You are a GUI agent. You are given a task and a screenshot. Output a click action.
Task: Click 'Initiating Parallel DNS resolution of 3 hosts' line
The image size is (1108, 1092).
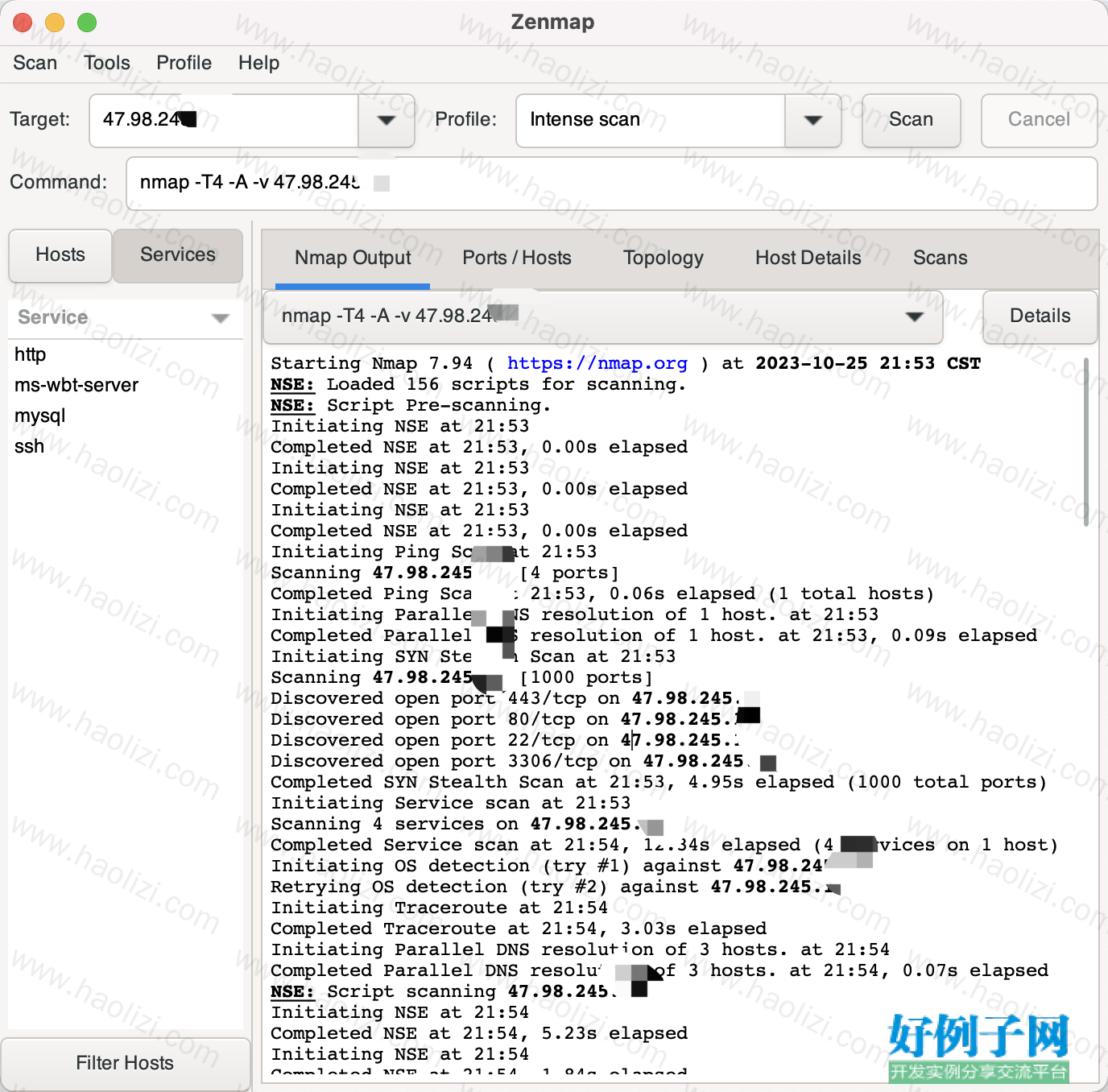[x=581, y=949]
